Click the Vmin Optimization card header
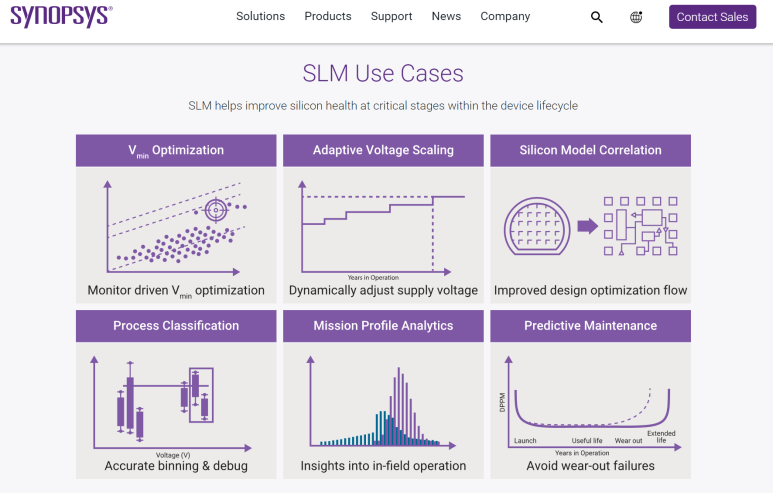The width and height of the screenshot is (773, 493). point(176,150)
